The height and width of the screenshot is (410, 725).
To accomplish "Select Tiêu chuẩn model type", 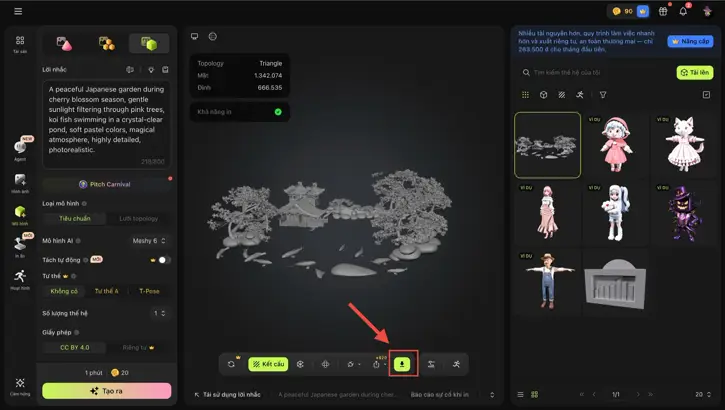I will click(x=74, y=218).
